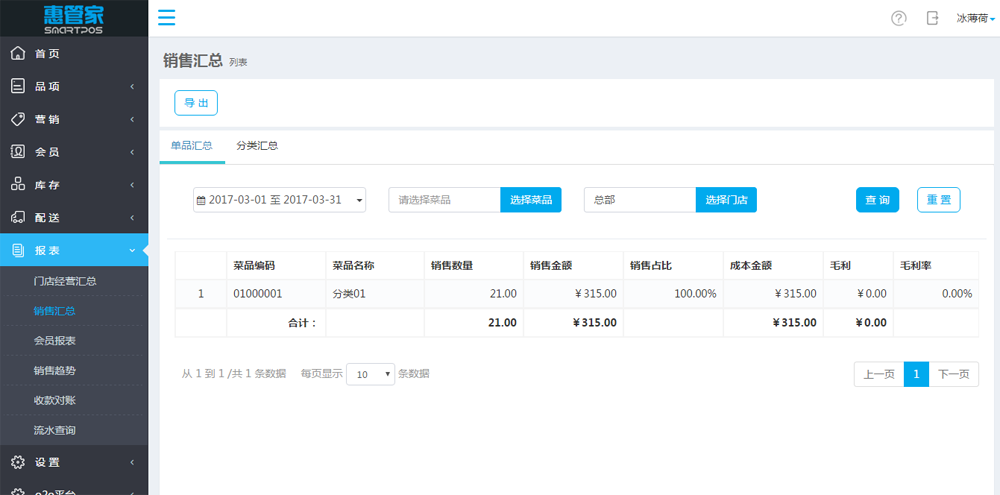
Task: Click the home icon for 首页
Action: pos(18,54)
